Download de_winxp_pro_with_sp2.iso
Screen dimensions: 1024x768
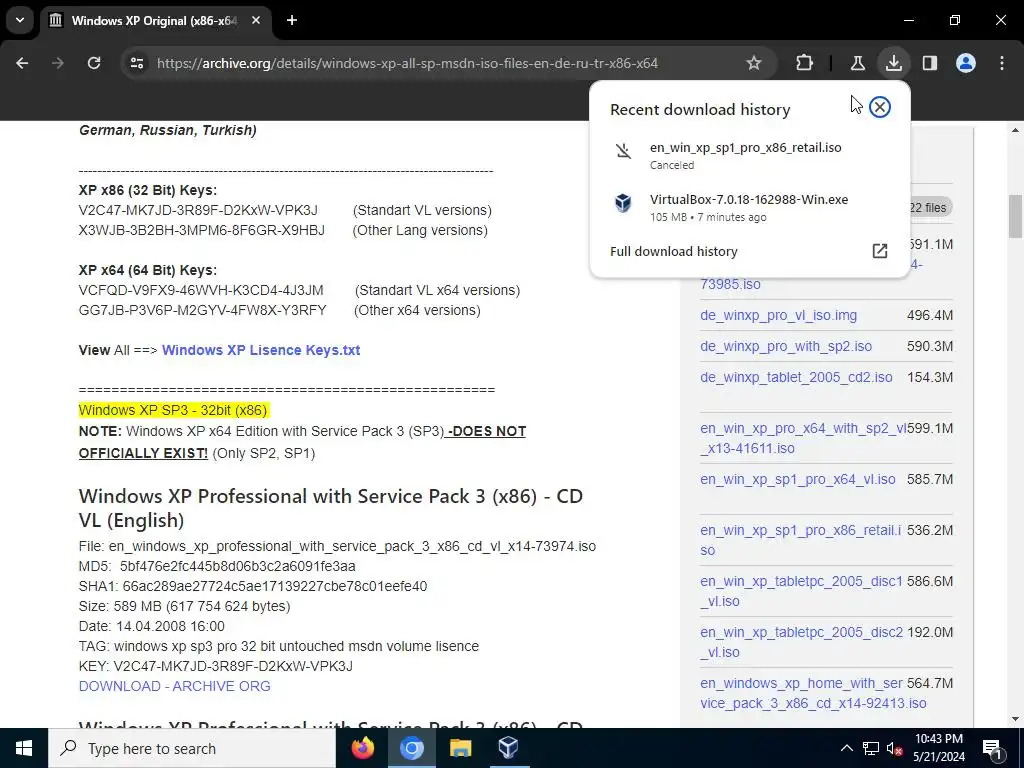pos(786,347)
